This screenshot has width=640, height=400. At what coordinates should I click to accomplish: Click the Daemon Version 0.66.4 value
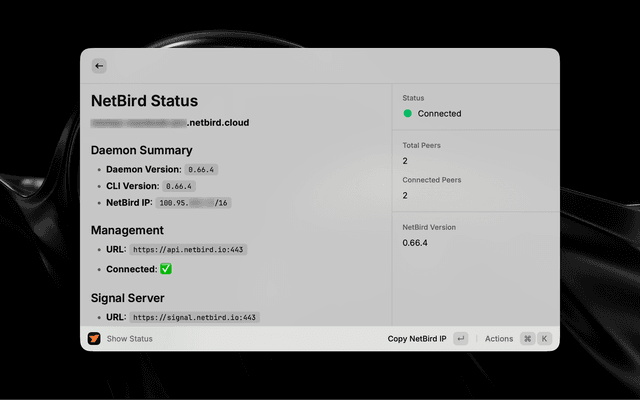coord(201,170)
